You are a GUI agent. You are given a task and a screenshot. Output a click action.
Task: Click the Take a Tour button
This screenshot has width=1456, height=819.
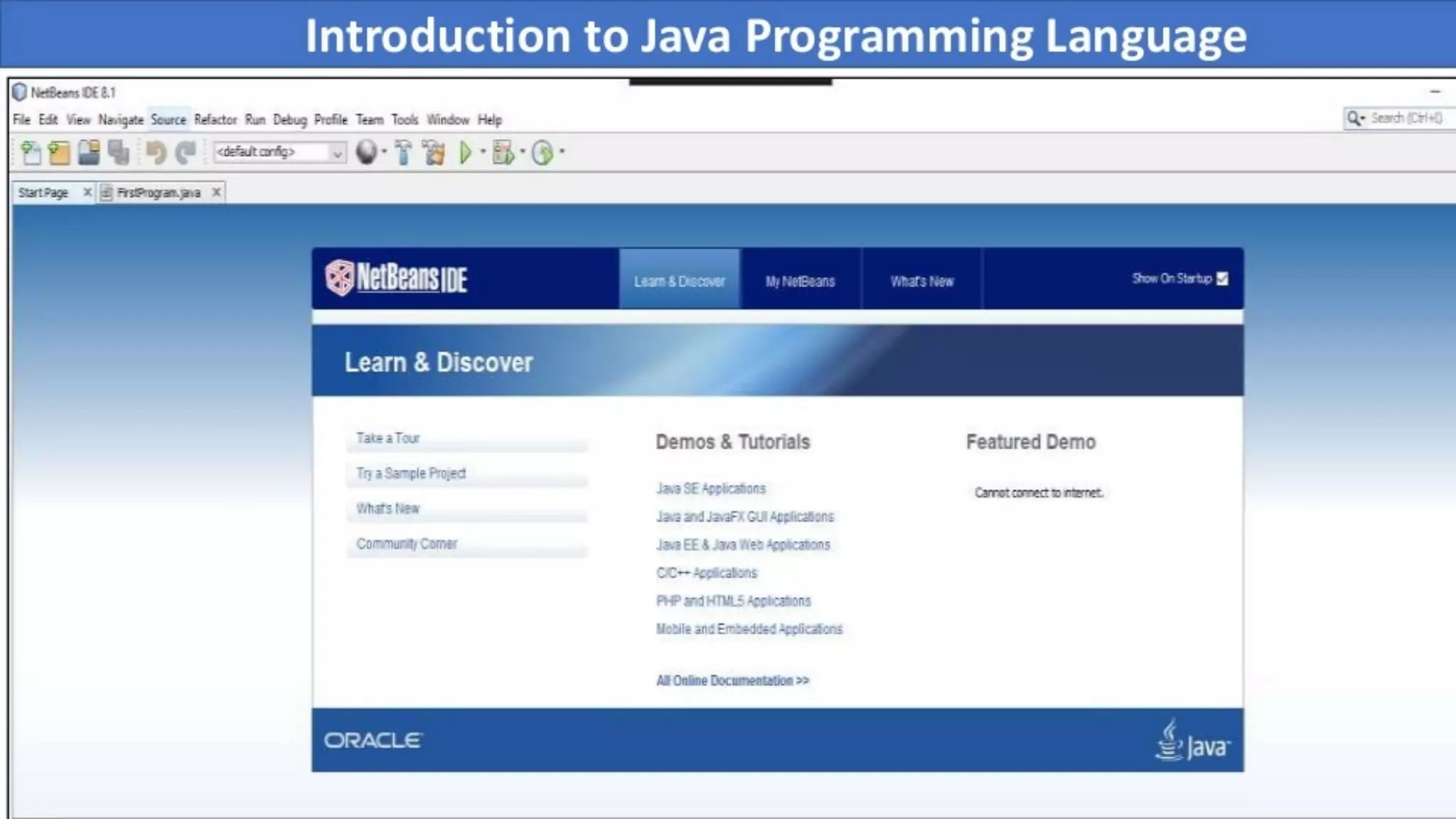pyautogui.click(x=388, y=438)
